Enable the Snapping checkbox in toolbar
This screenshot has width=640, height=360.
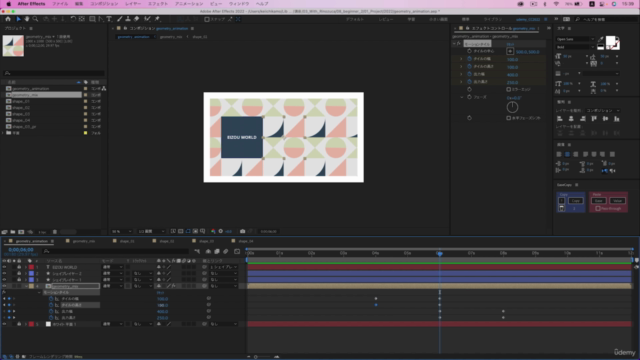coord(207,19)
